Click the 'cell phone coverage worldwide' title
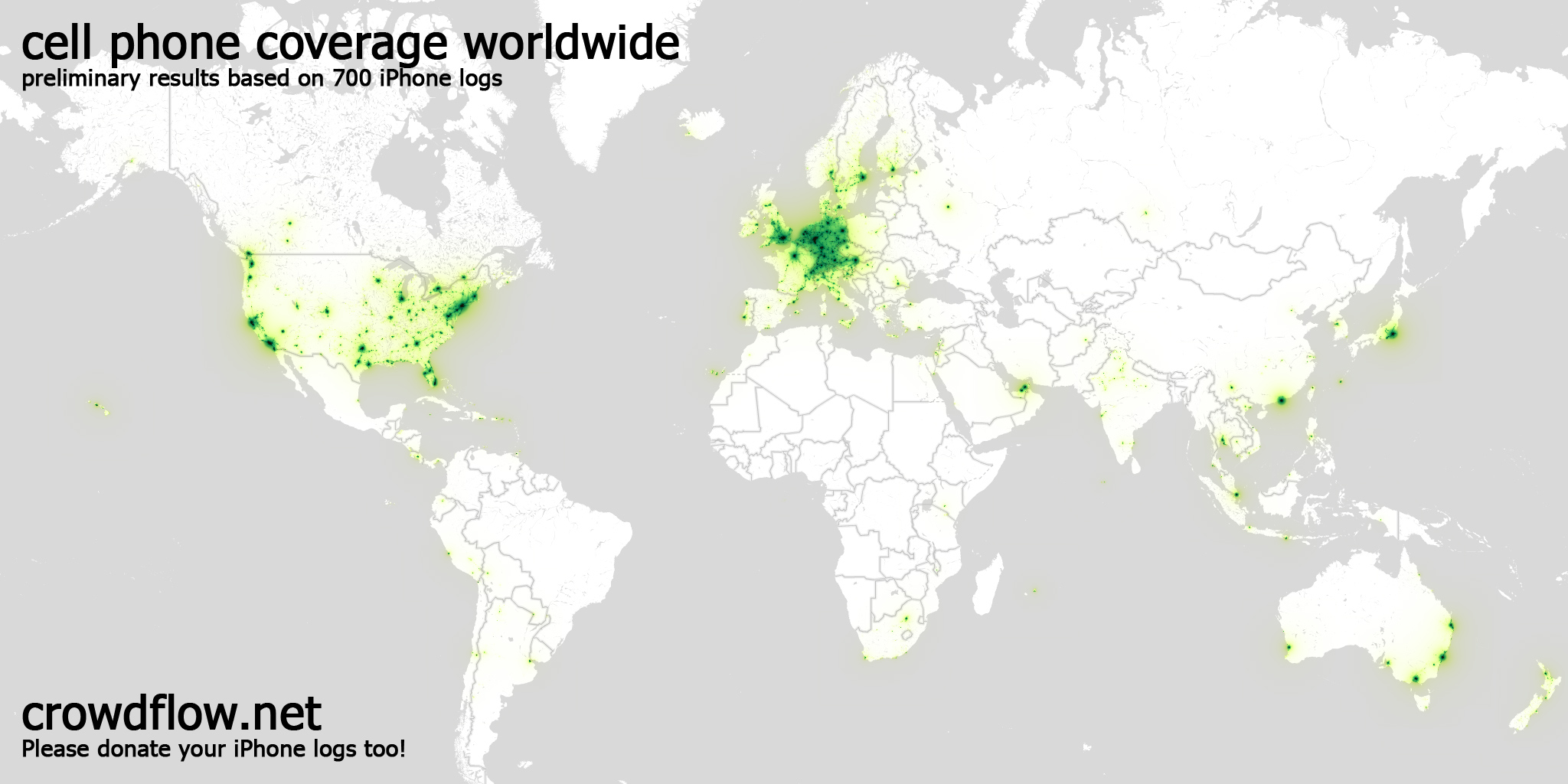Screen dimensions: 1568x784 pos(351,44)
